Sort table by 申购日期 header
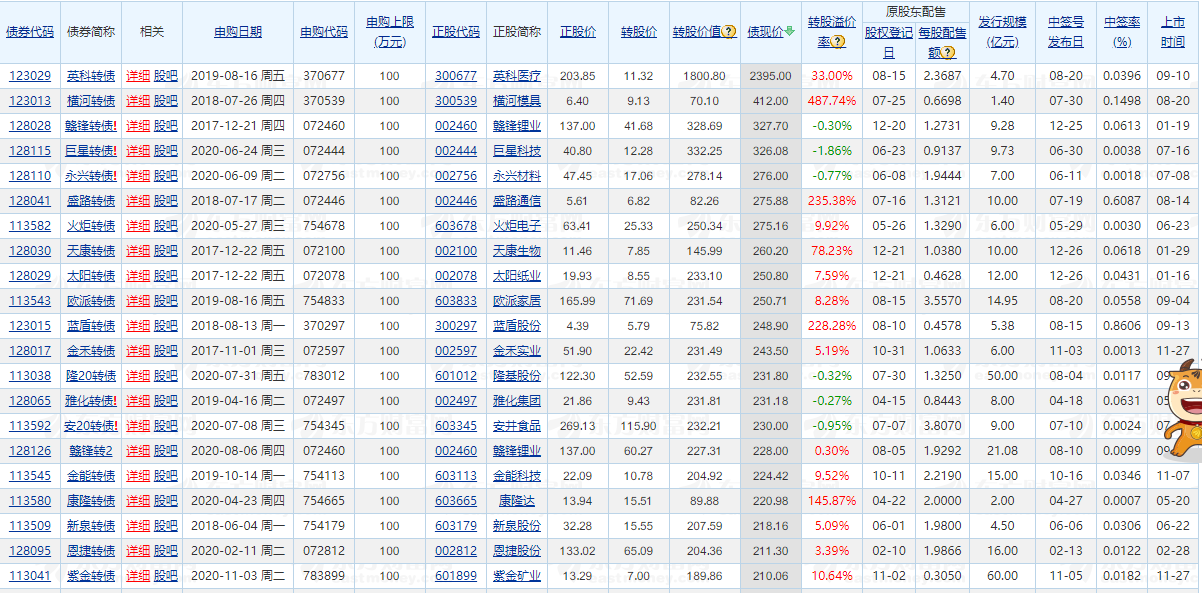Viewport: 1202px width, 593px height. pos(238,32)
